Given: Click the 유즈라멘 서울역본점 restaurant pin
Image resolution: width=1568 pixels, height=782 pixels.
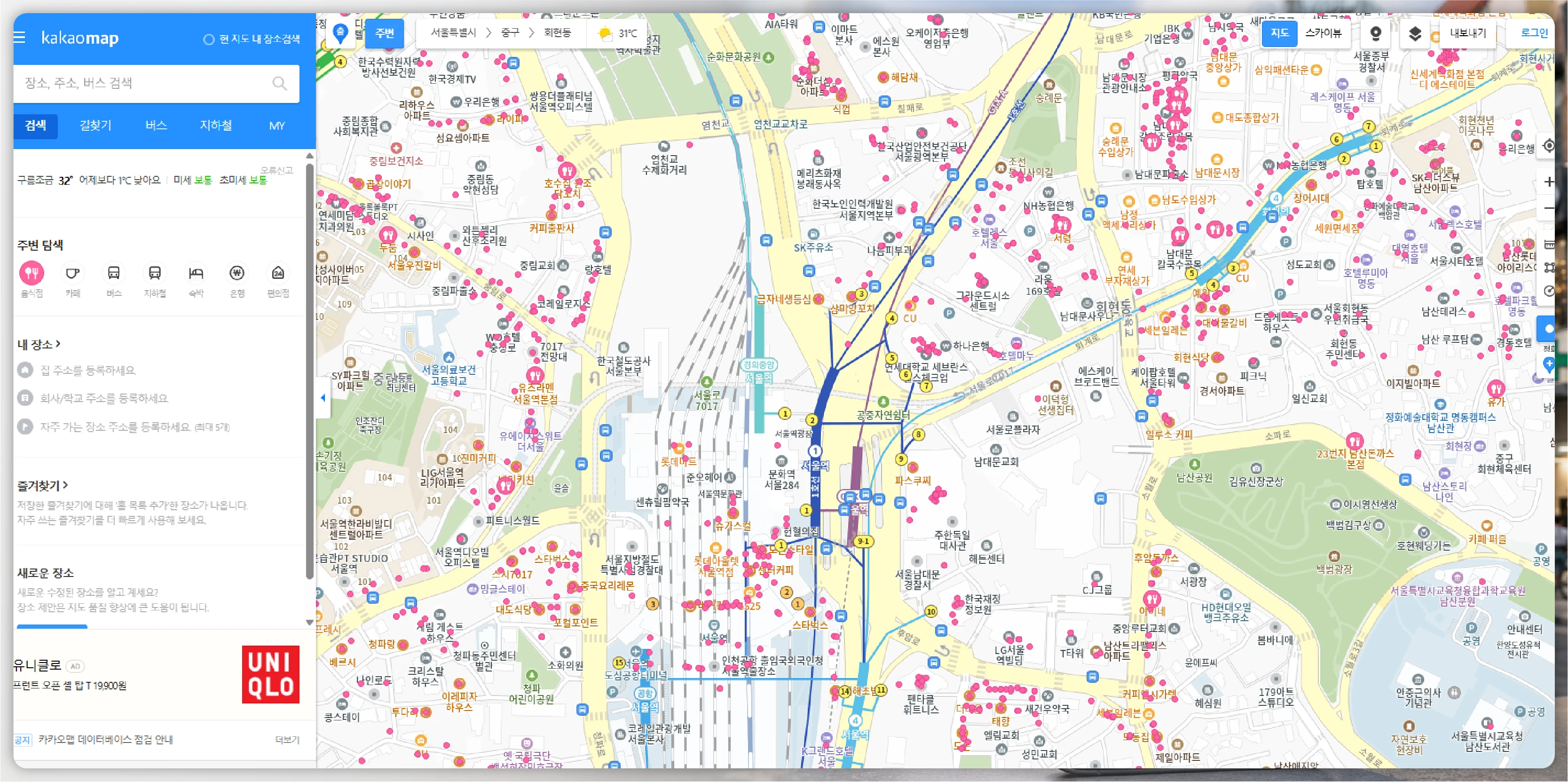Looking at the screenshot, I should tap(535, 374).
